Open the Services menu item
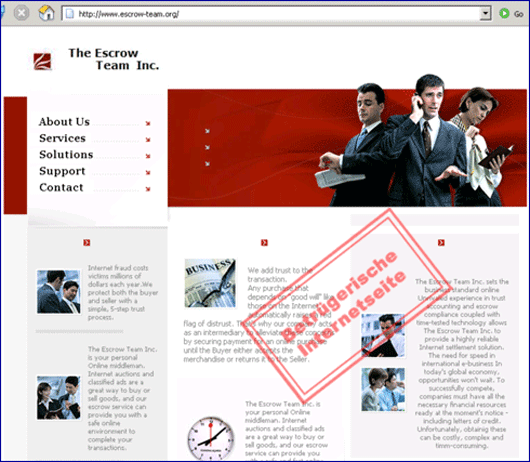Image resolution: width=530 pixels, height=462 pixels. click(x=63, y=138)
